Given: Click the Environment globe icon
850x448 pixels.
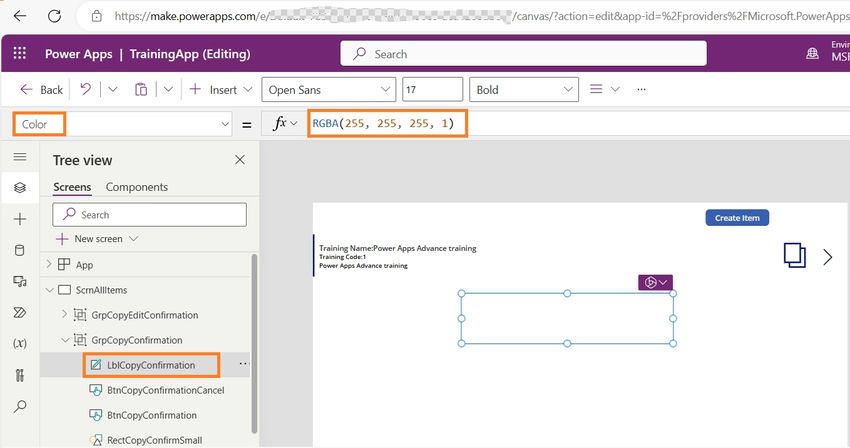Looking at the screenshot, I should click(x=812, y=54).
